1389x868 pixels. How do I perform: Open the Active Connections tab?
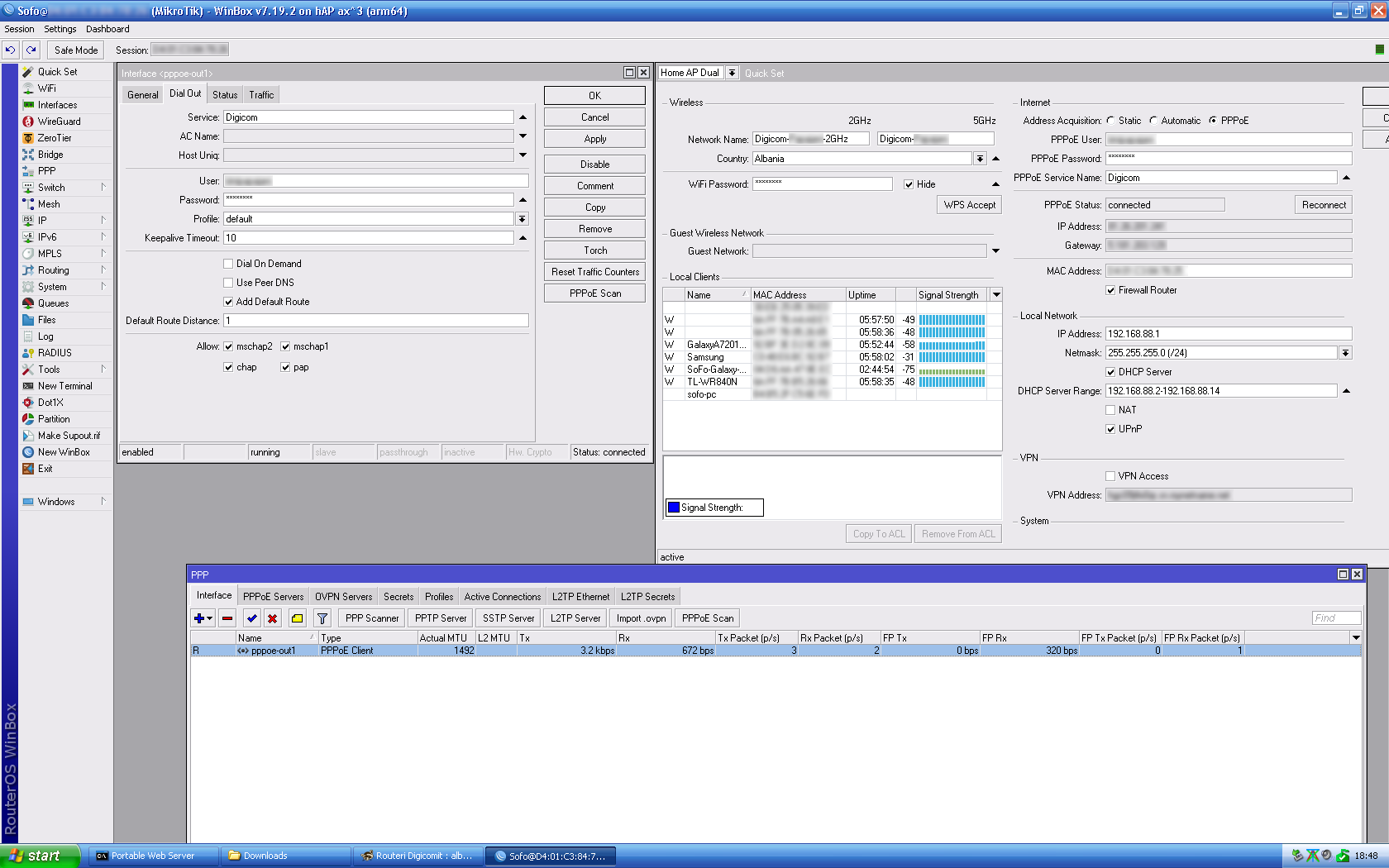(x=502, y=597)
